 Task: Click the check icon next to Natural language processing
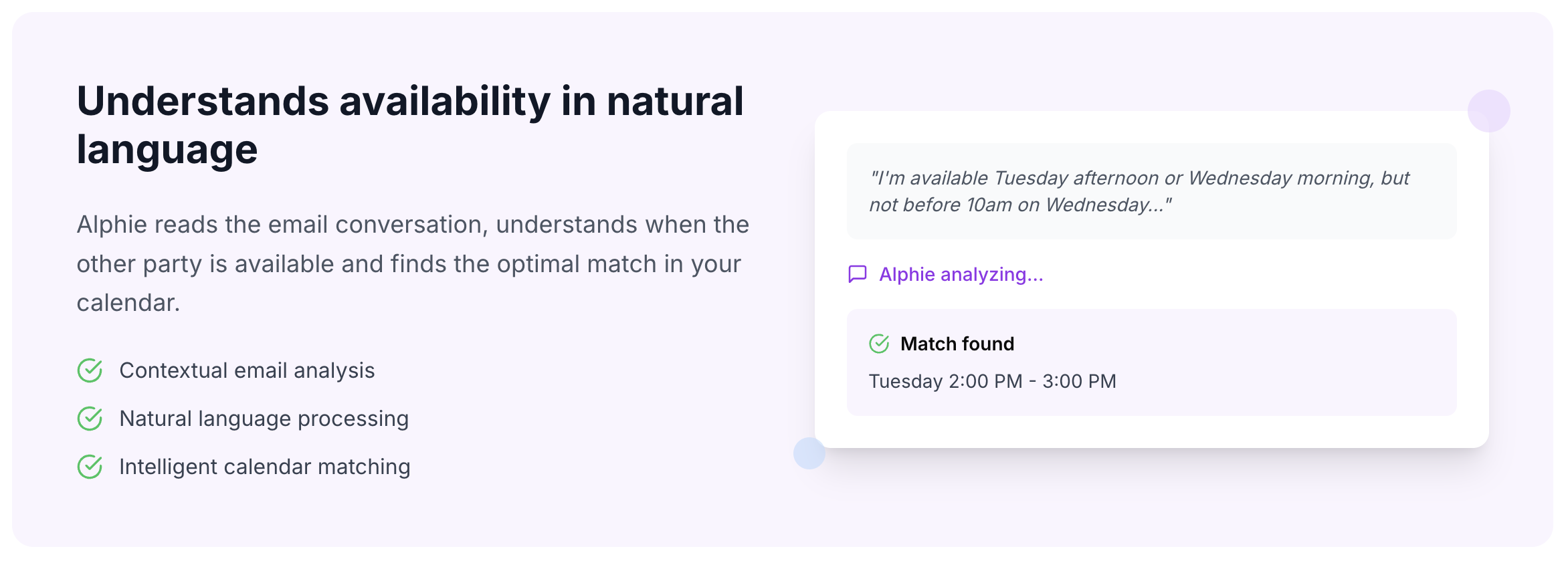[90, 419]
